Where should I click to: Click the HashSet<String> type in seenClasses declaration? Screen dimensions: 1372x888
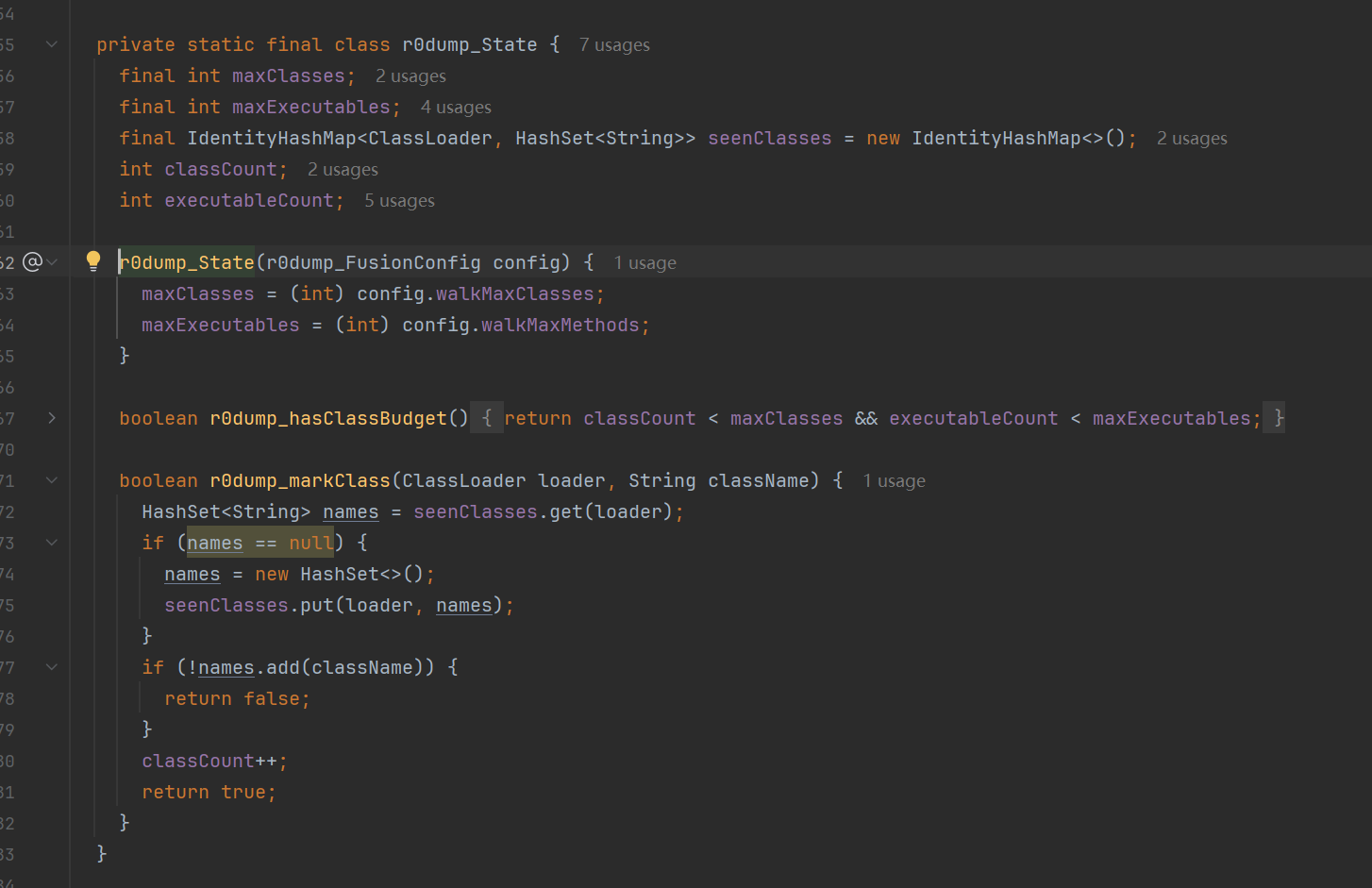point(600,138)
